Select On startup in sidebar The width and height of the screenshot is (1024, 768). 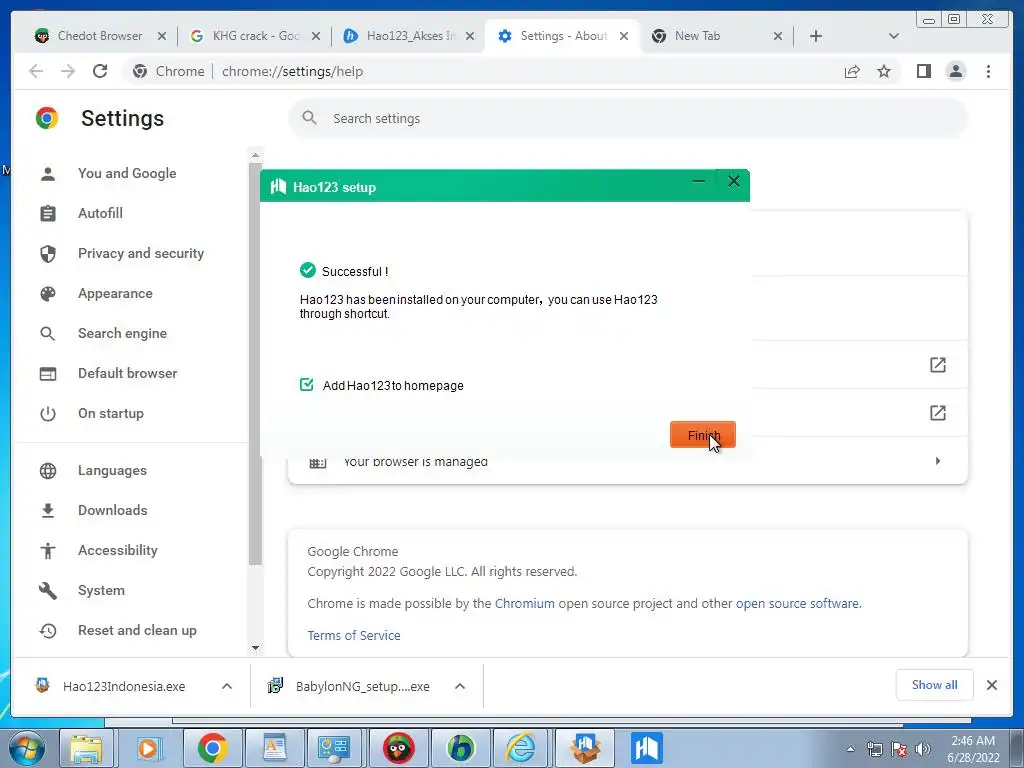tap(110, 413)
